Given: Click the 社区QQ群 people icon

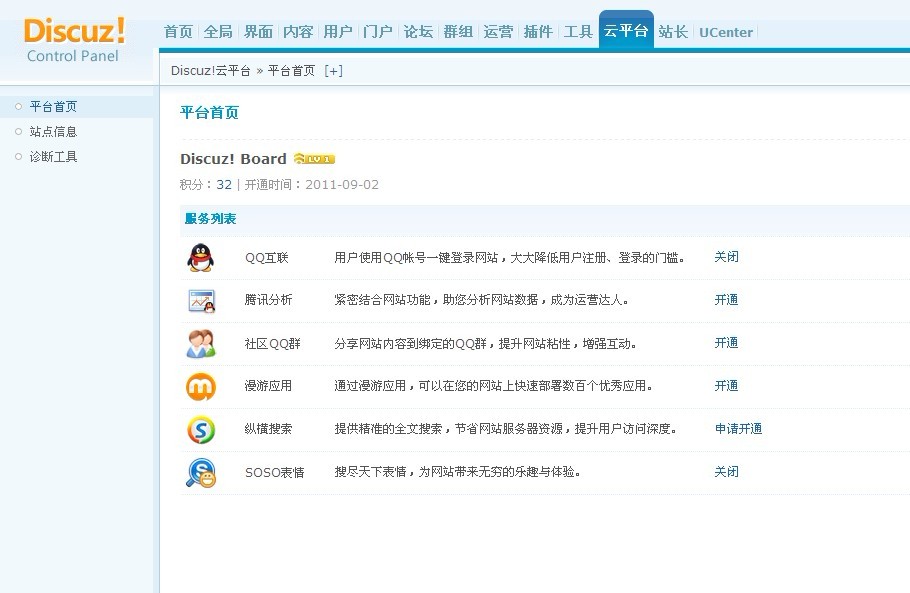Looking at the screenshot, I should point(201,343).
